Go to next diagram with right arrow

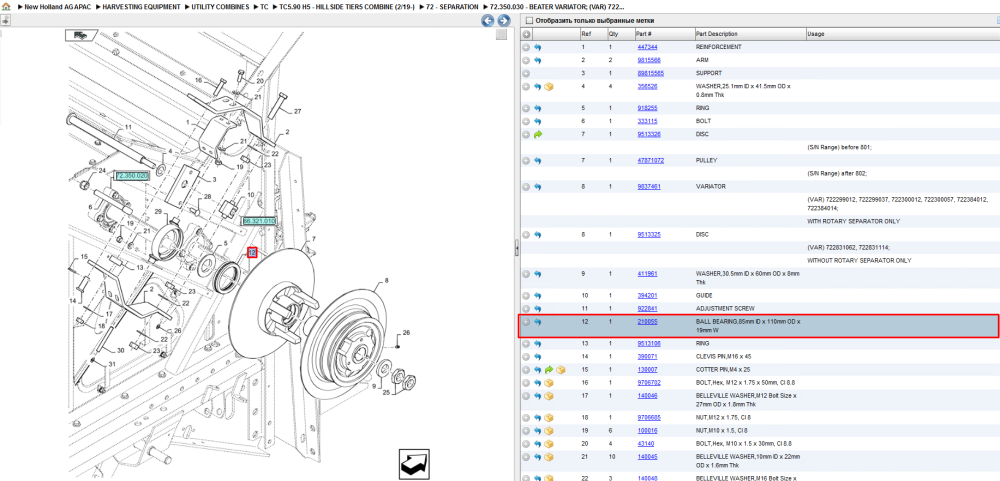pos(503,20)
